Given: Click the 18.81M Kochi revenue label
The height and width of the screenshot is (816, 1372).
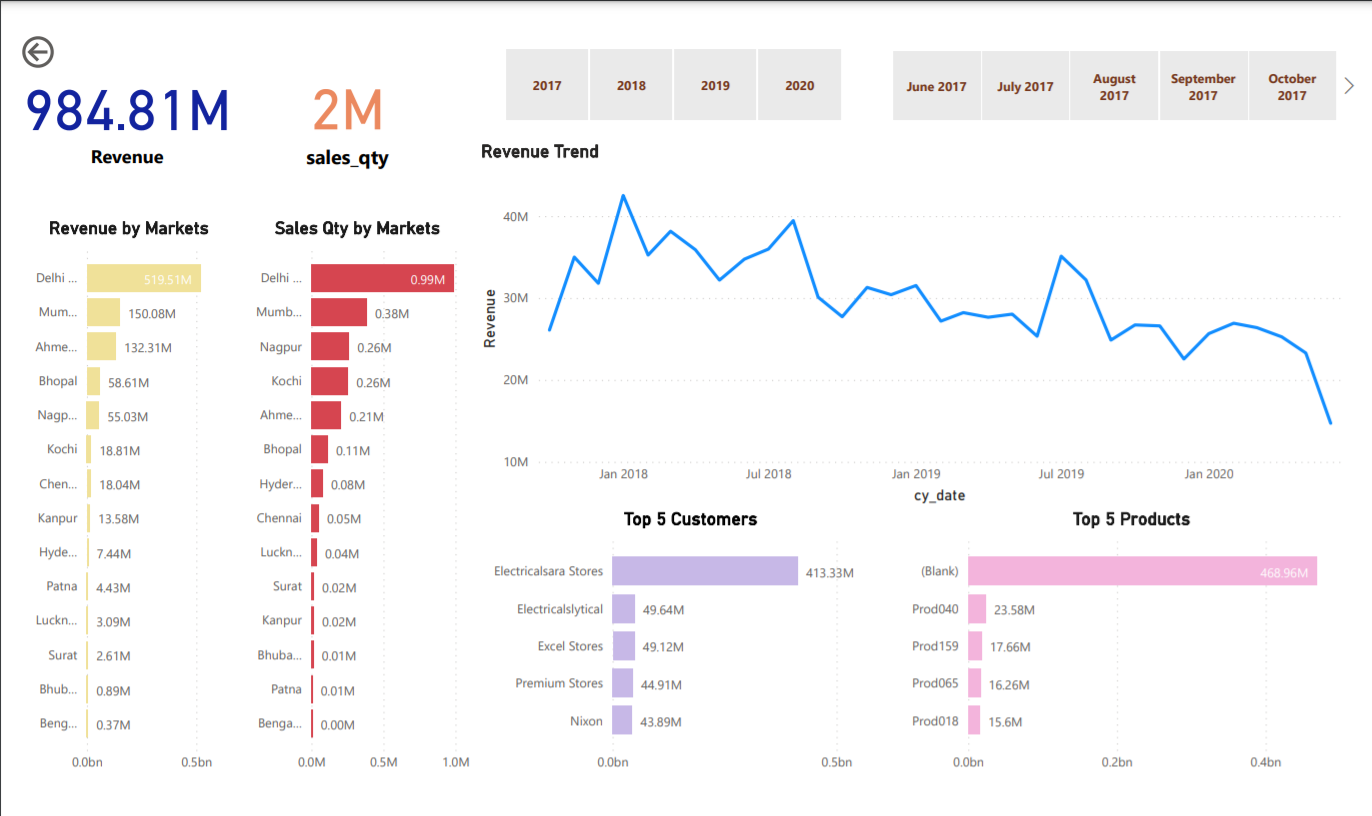Looking at the screenshot, I should click(x=120, y=450).
